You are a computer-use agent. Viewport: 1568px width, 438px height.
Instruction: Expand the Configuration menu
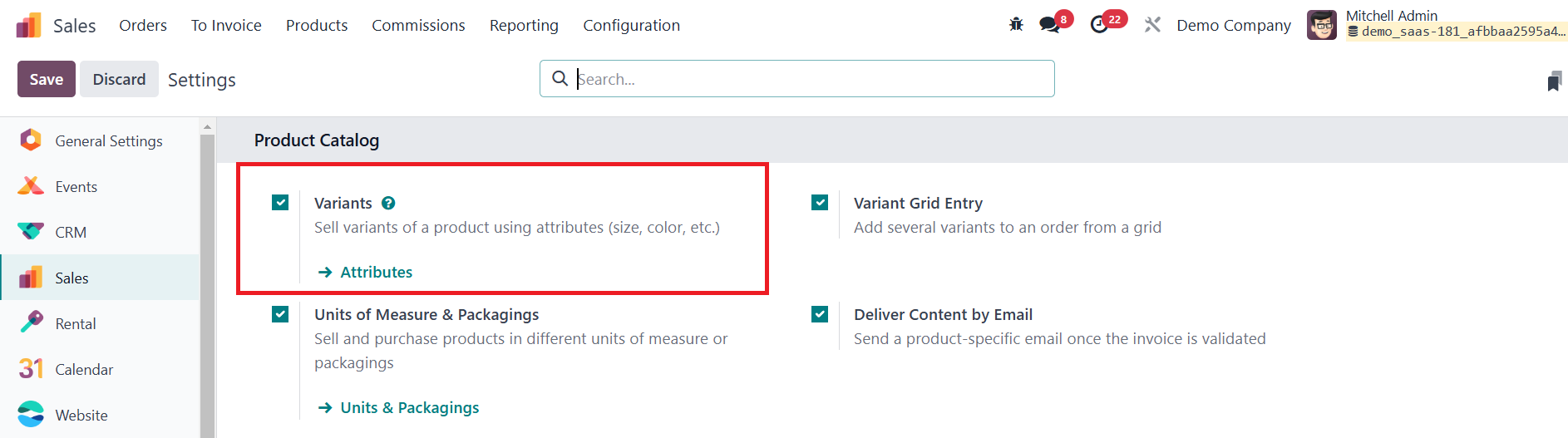click(631, 26)
